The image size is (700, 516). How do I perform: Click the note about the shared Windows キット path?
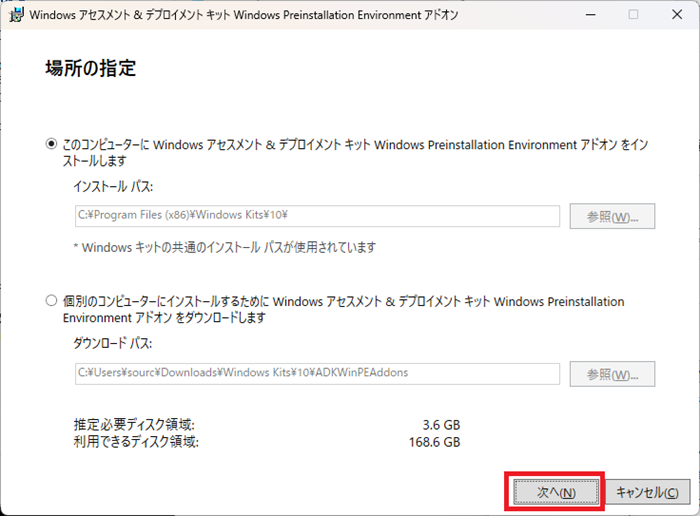(x=225, y=247)
